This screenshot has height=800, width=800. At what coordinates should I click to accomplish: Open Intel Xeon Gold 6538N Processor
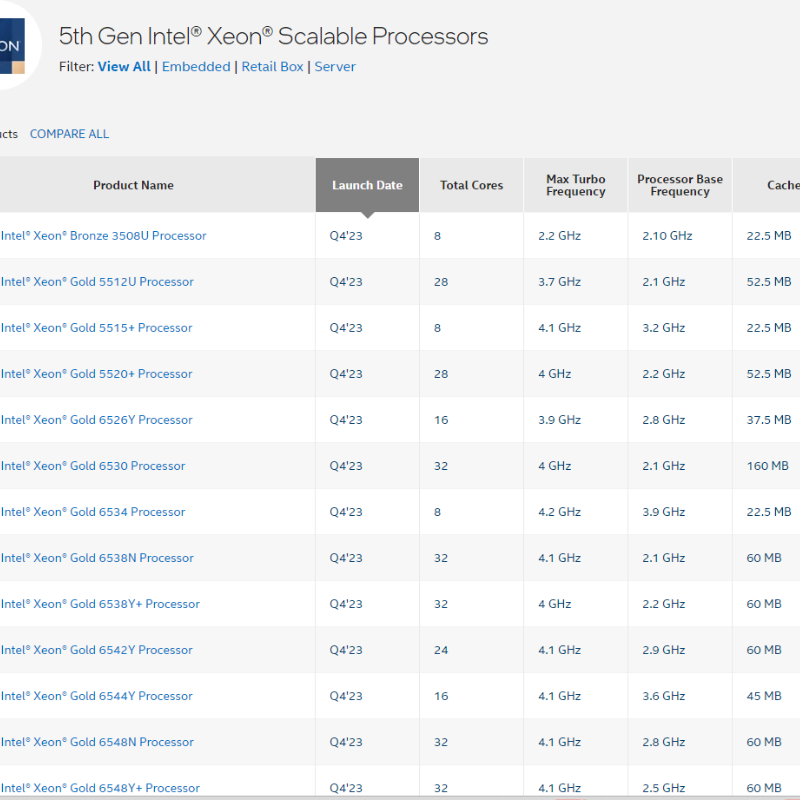click(x=97, y=558)
